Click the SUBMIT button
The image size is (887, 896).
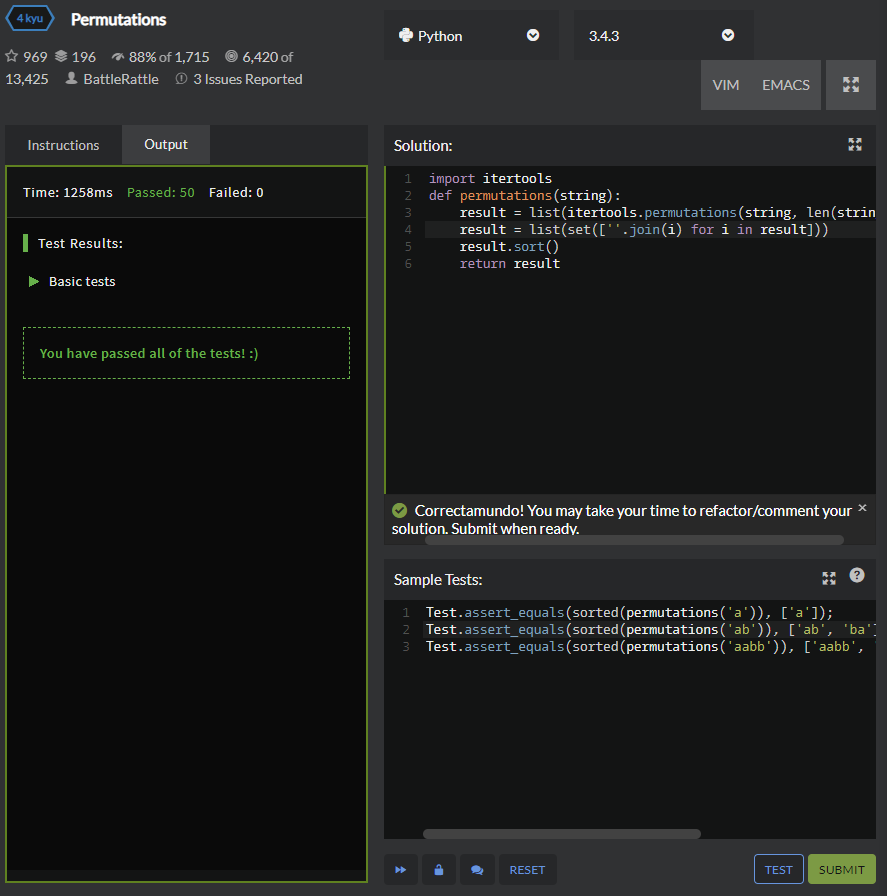841,869
